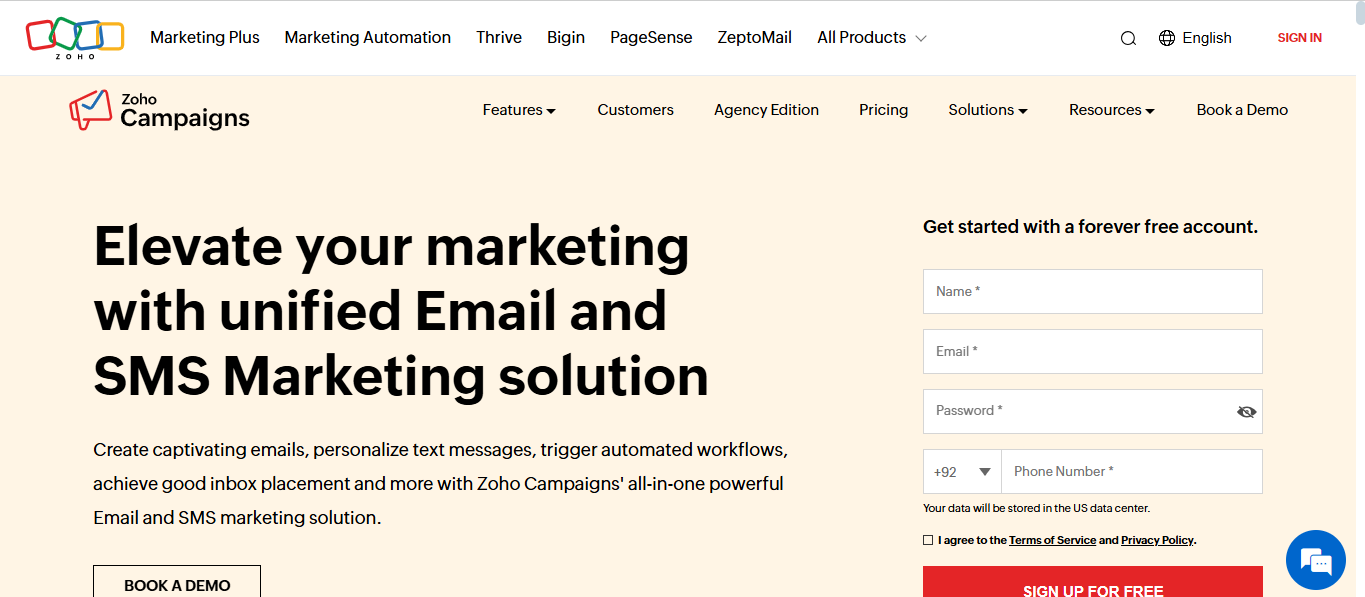Screen dimensions: 1365x597
Task: Focus the Password input field
Action: click(x=1093, y=411)
